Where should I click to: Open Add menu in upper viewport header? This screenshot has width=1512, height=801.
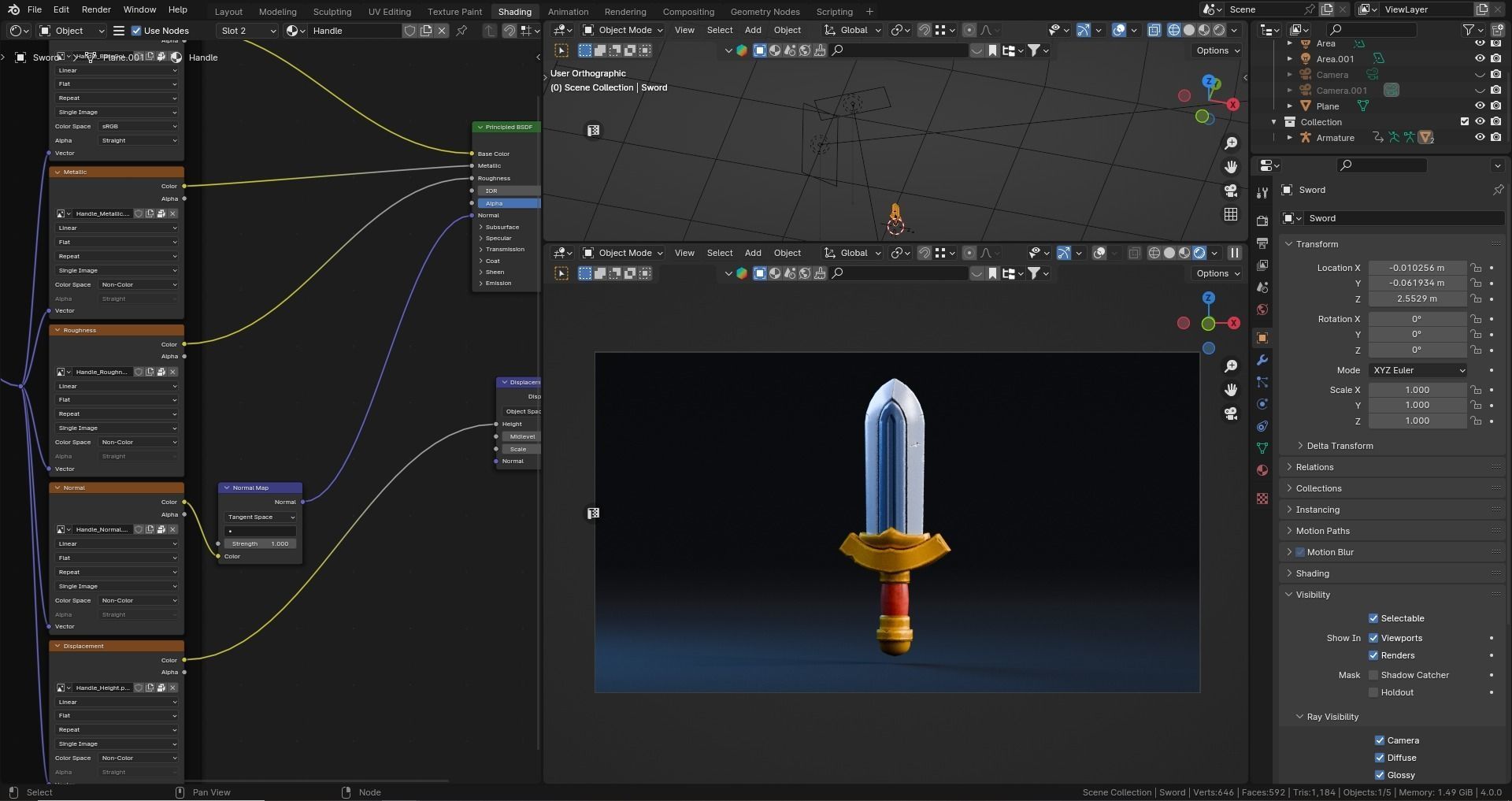753,30
